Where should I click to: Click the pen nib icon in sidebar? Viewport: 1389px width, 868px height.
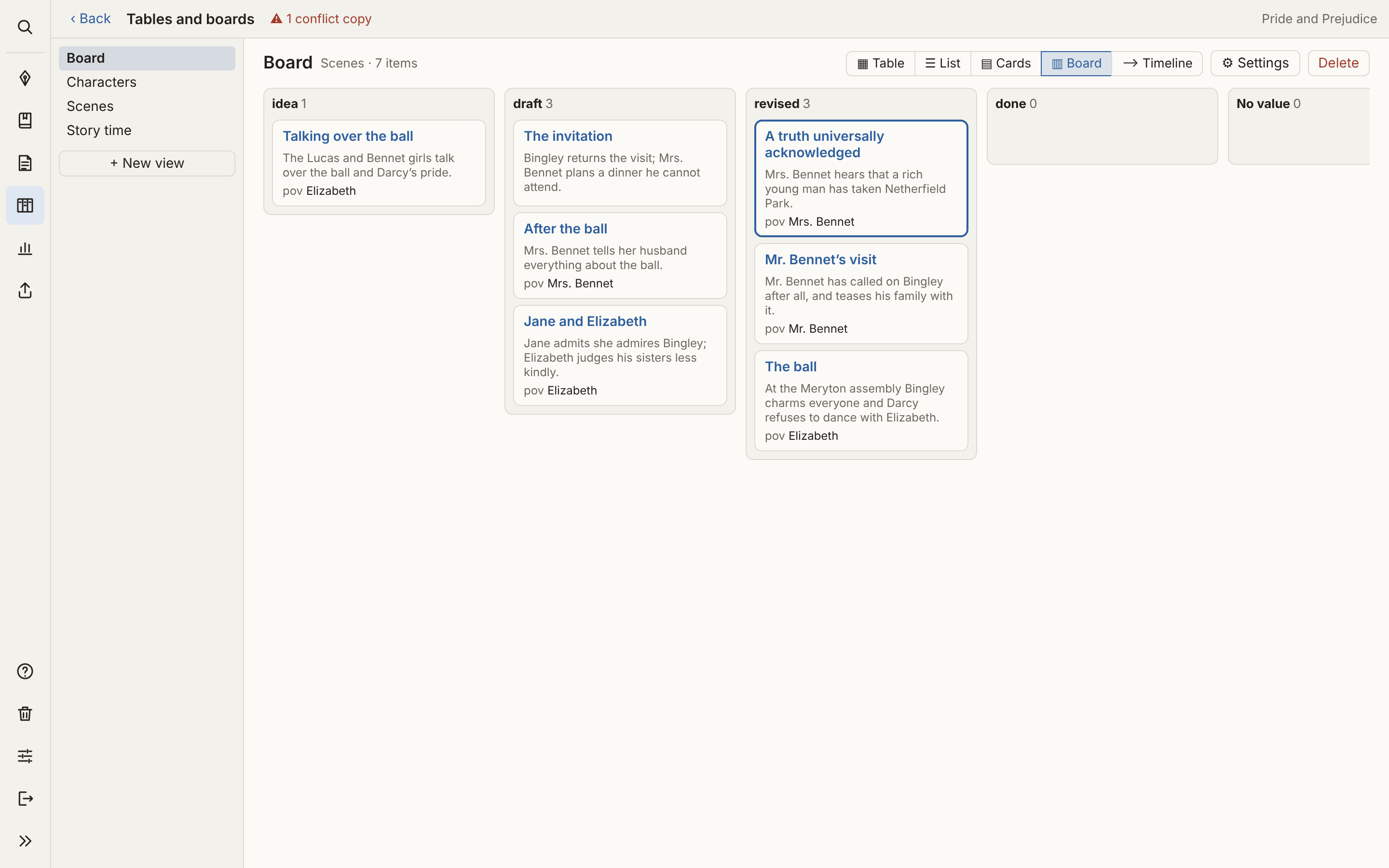click(x=25, y=78)
